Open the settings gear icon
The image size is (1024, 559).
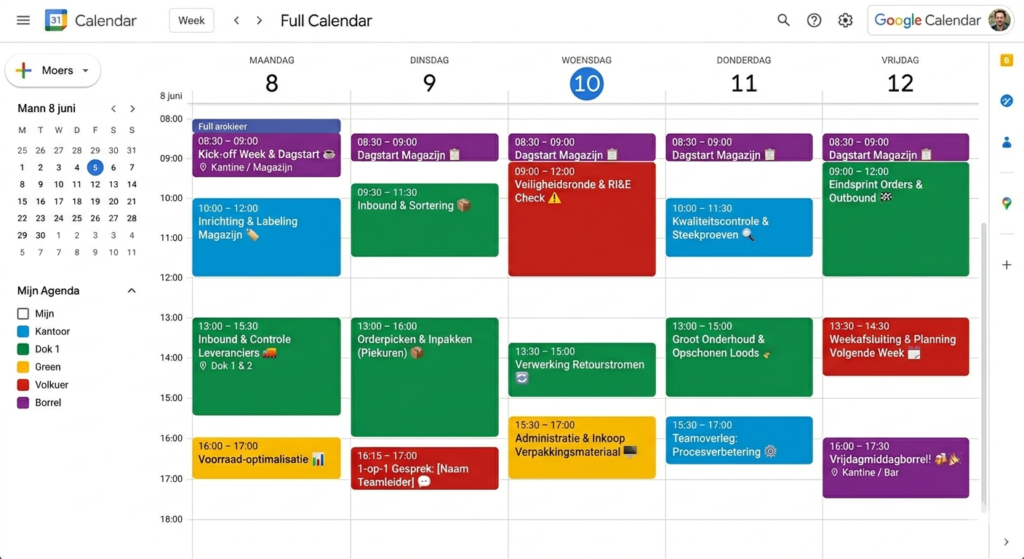[845, 20]
